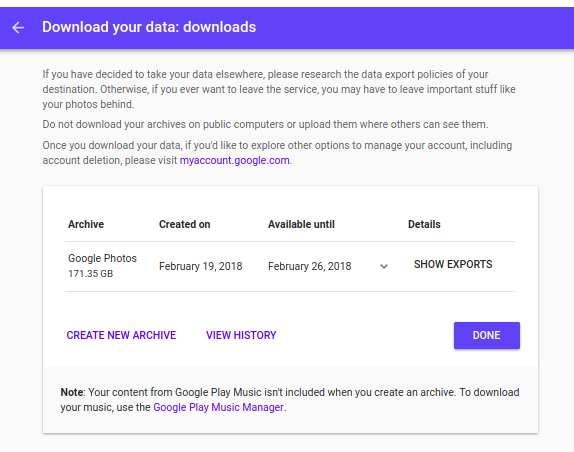The image size is (574, 452).
Task: Click the public computers warning sentence
Action: 265,124
